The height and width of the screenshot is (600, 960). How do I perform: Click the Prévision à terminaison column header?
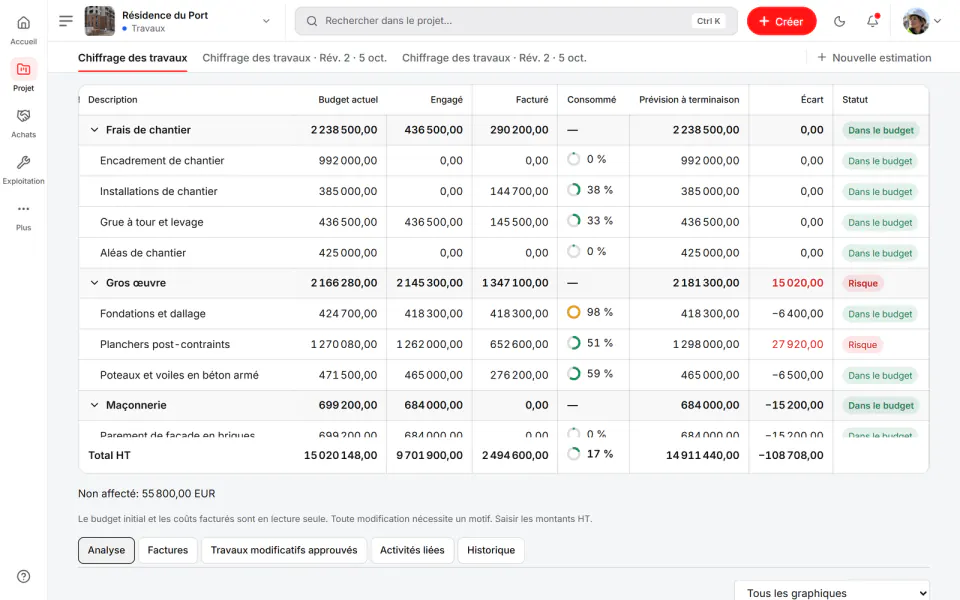click(689, 100)
